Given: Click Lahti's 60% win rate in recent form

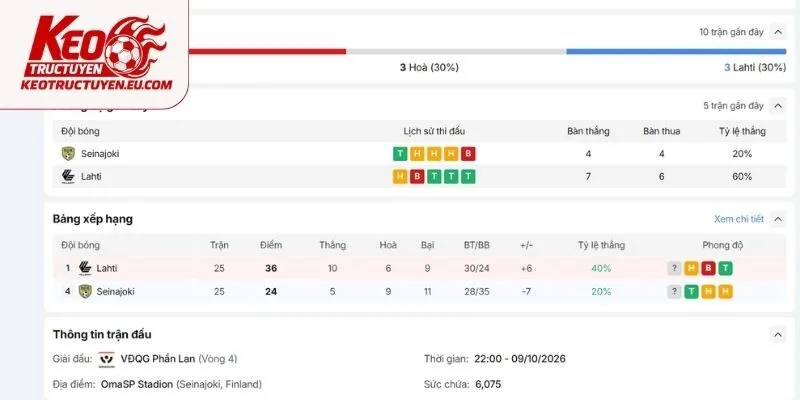Looking at the screenshot, I should pos(742,177).
